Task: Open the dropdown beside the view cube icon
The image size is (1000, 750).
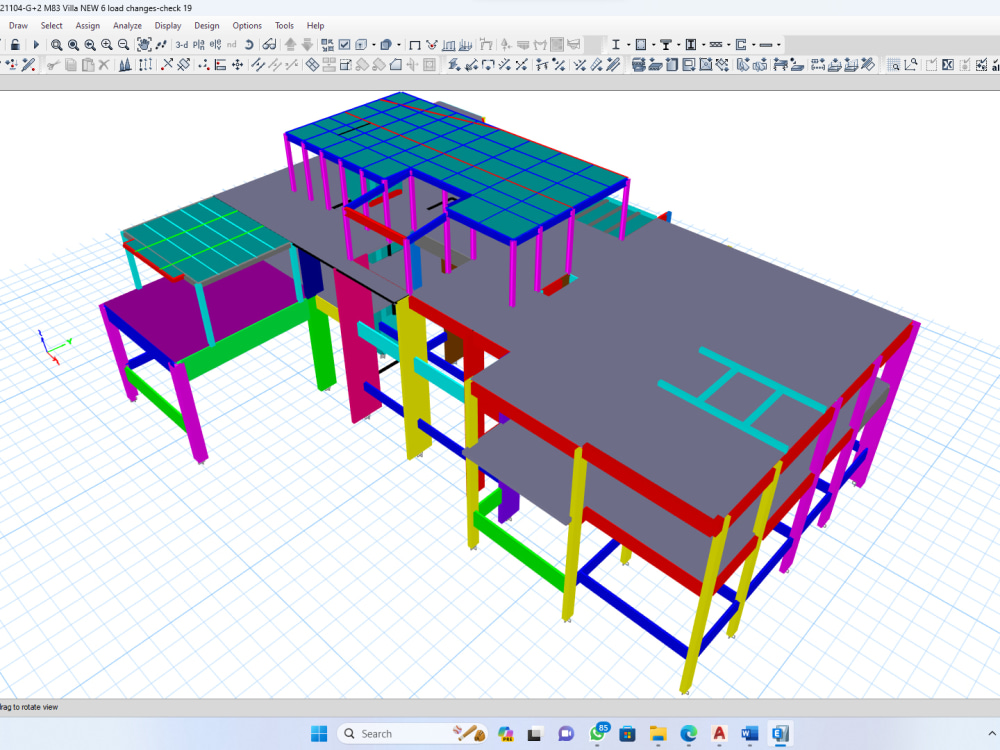Action: coord(372,44)
